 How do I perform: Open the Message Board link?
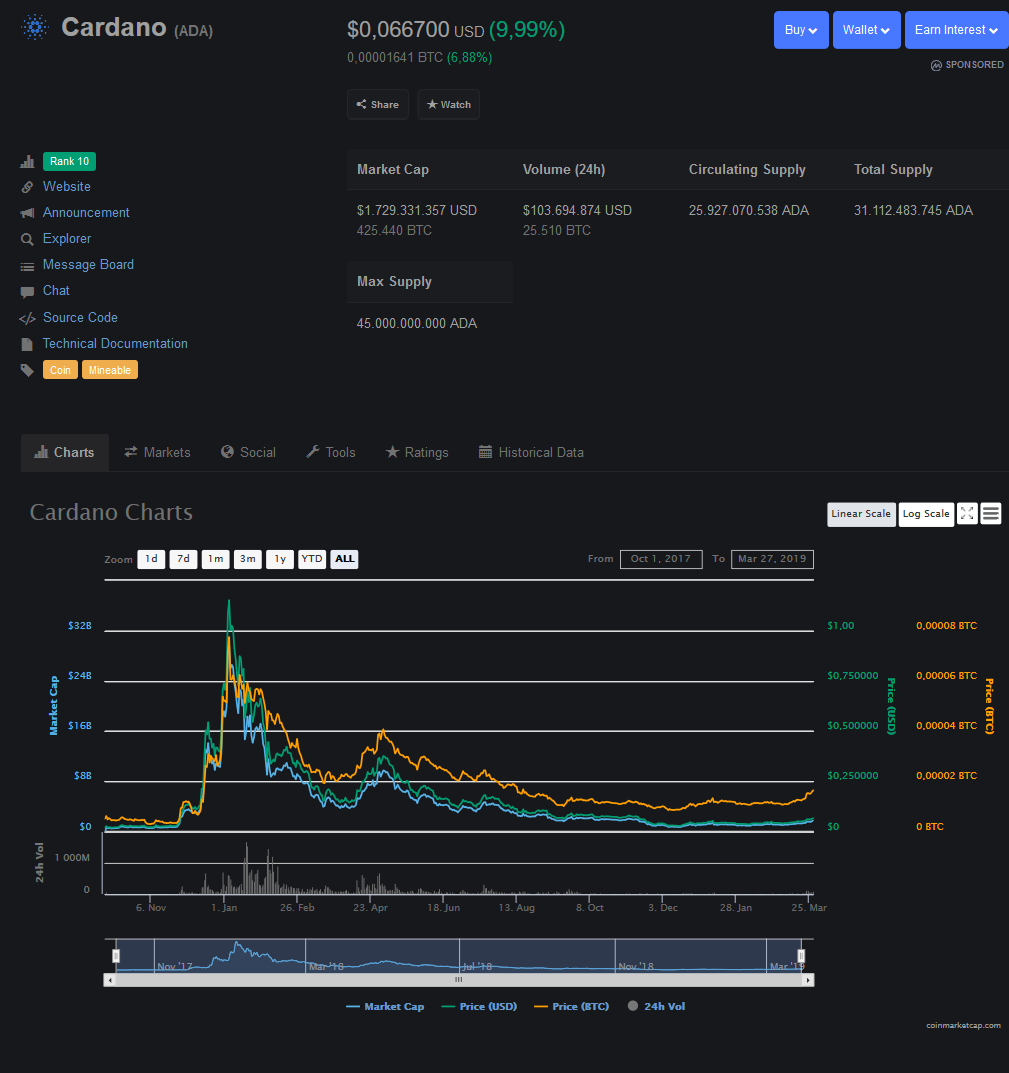(88, 265)
